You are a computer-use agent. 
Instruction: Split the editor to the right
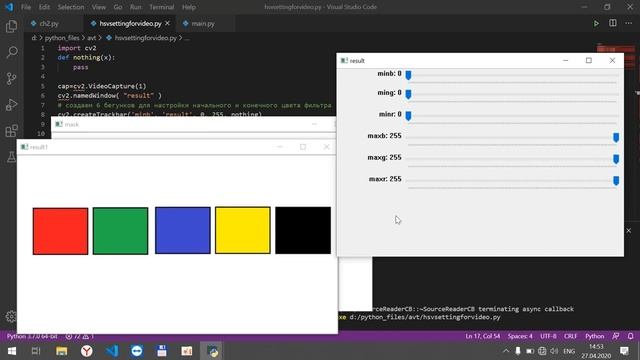click(613, 23)
